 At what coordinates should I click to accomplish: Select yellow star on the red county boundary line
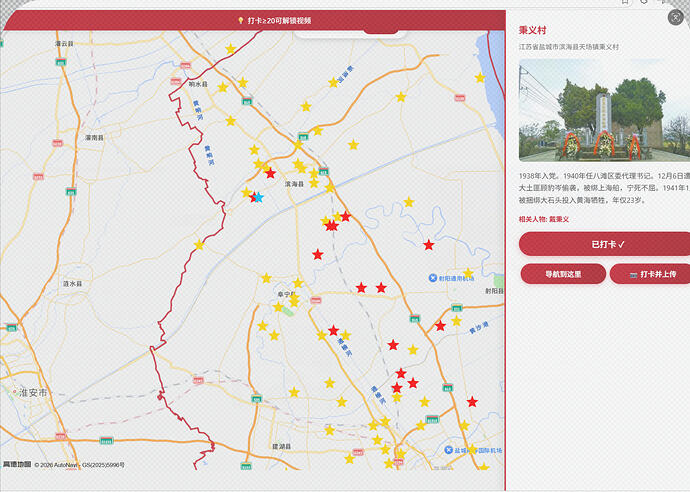199,245
